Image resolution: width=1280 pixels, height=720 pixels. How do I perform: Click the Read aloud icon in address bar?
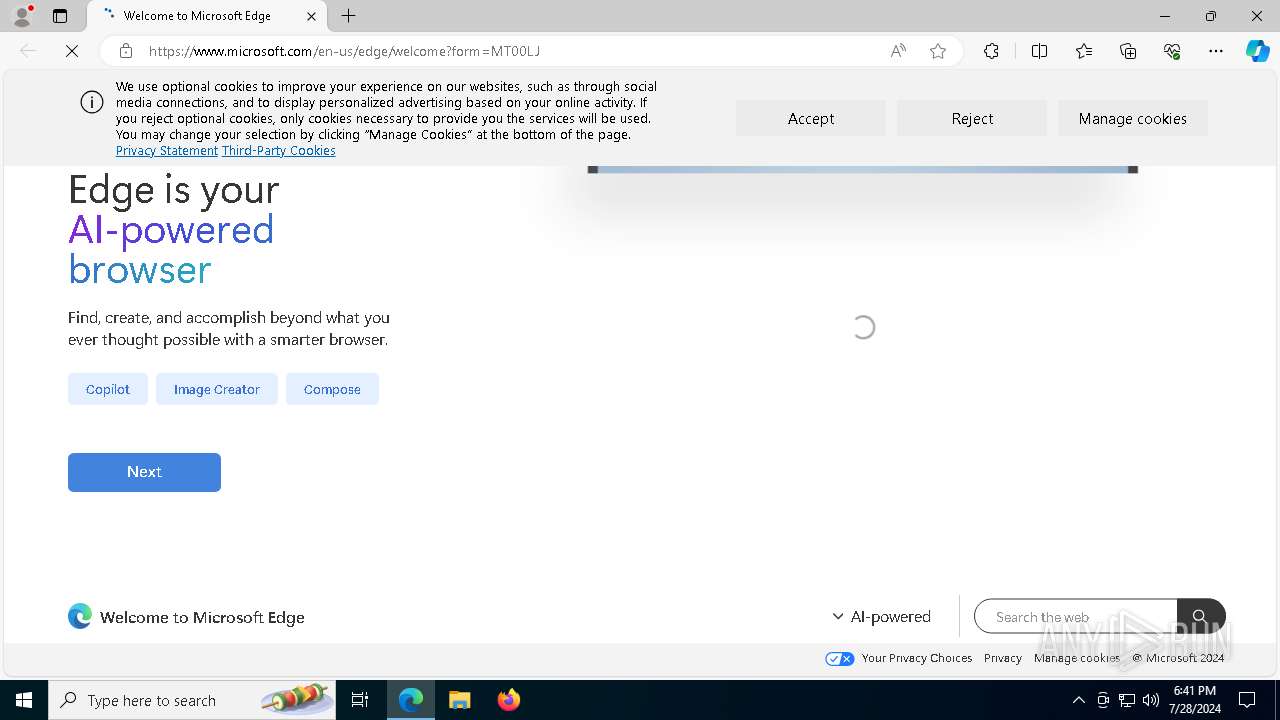click(x=898, y=51)
